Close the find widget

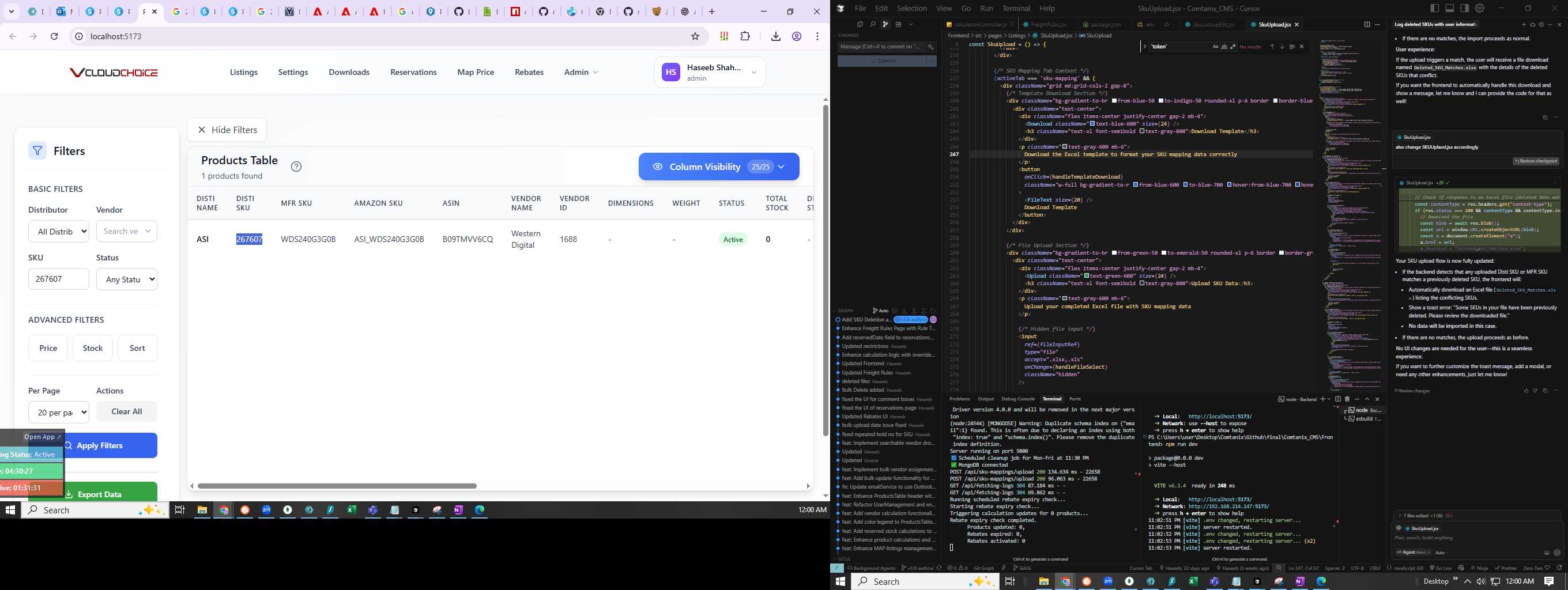pos(1302,47)
